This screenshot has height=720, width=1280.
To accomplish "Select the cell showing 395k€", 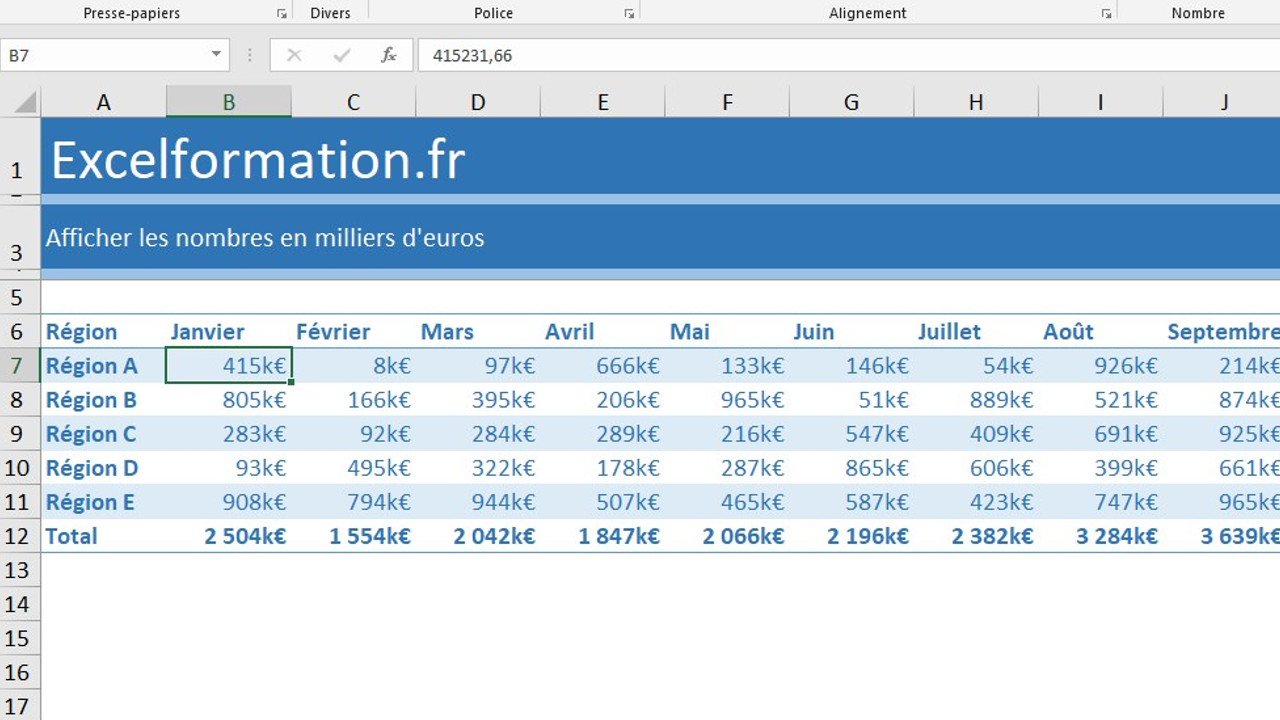I will pos(478,400).
